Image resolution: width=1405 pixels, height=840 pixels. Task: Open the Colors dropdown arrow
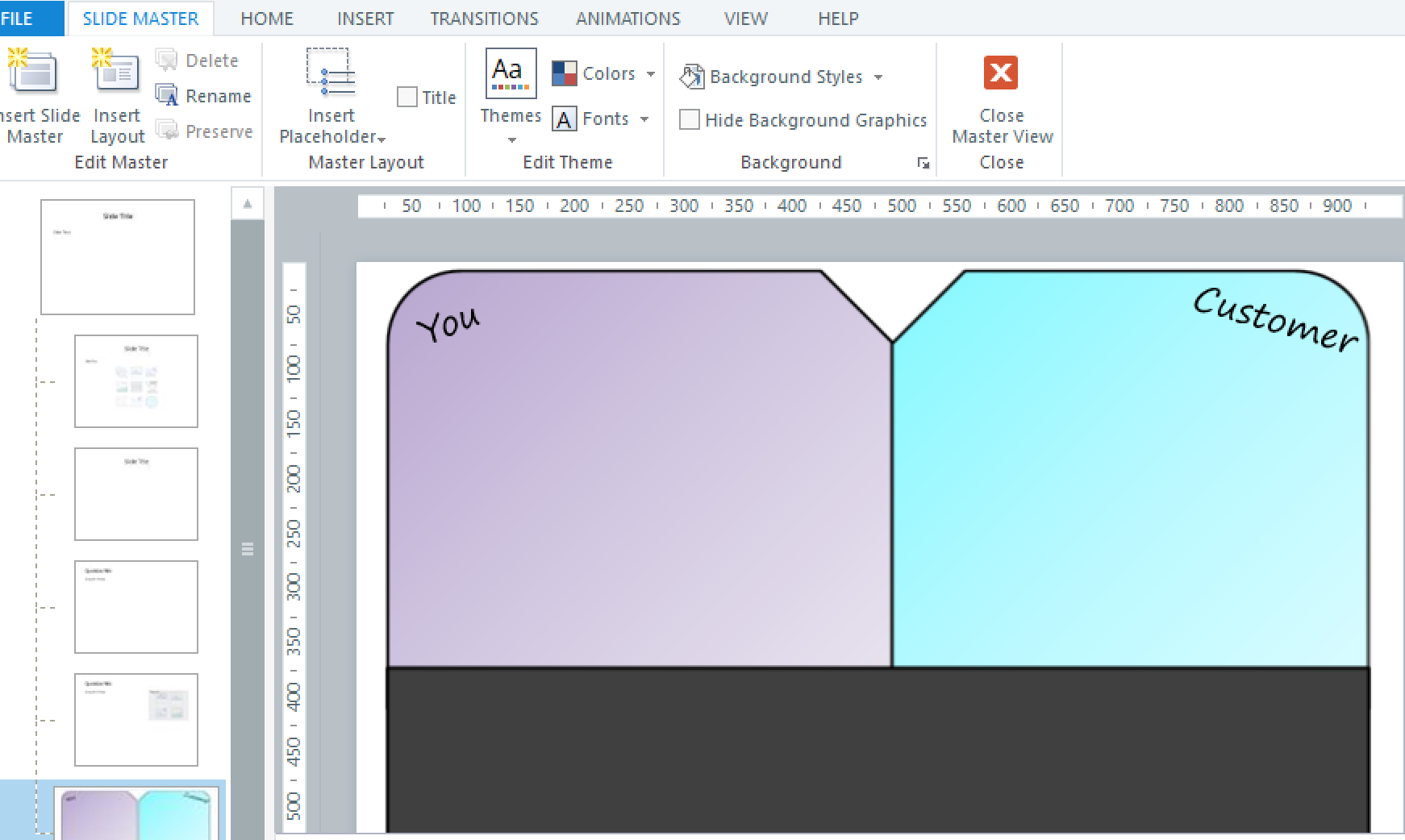650,73
